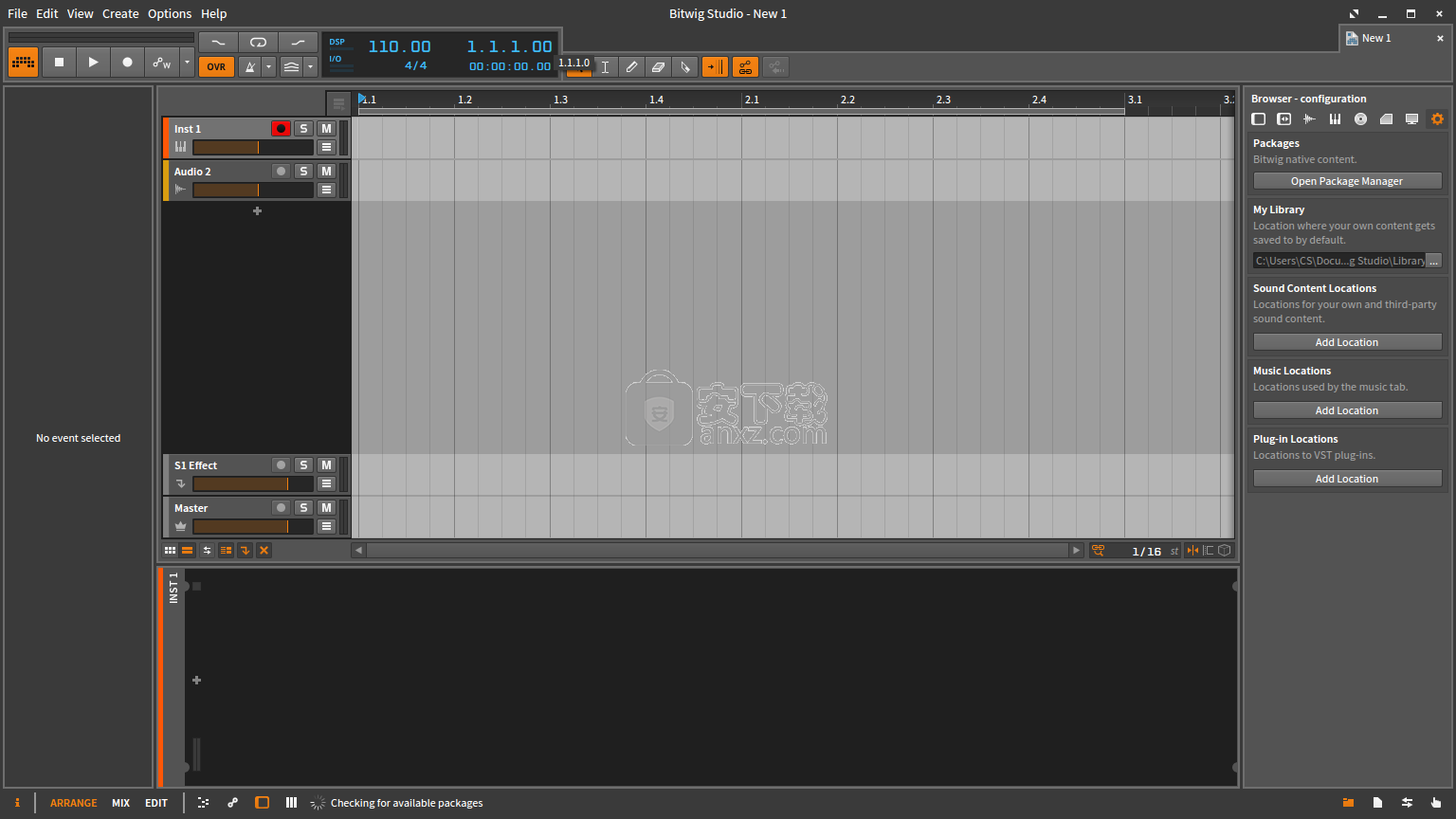Click the groove settings button
The image size is (1456, 819).
pyautogui.click(x=291, y=67)
